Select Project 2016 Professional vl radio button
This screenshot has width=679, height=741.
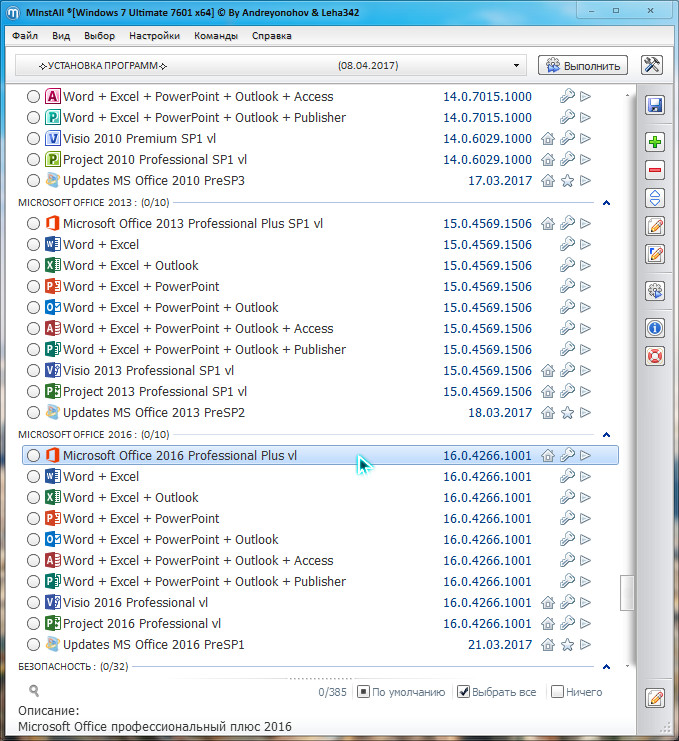[33, 624]
